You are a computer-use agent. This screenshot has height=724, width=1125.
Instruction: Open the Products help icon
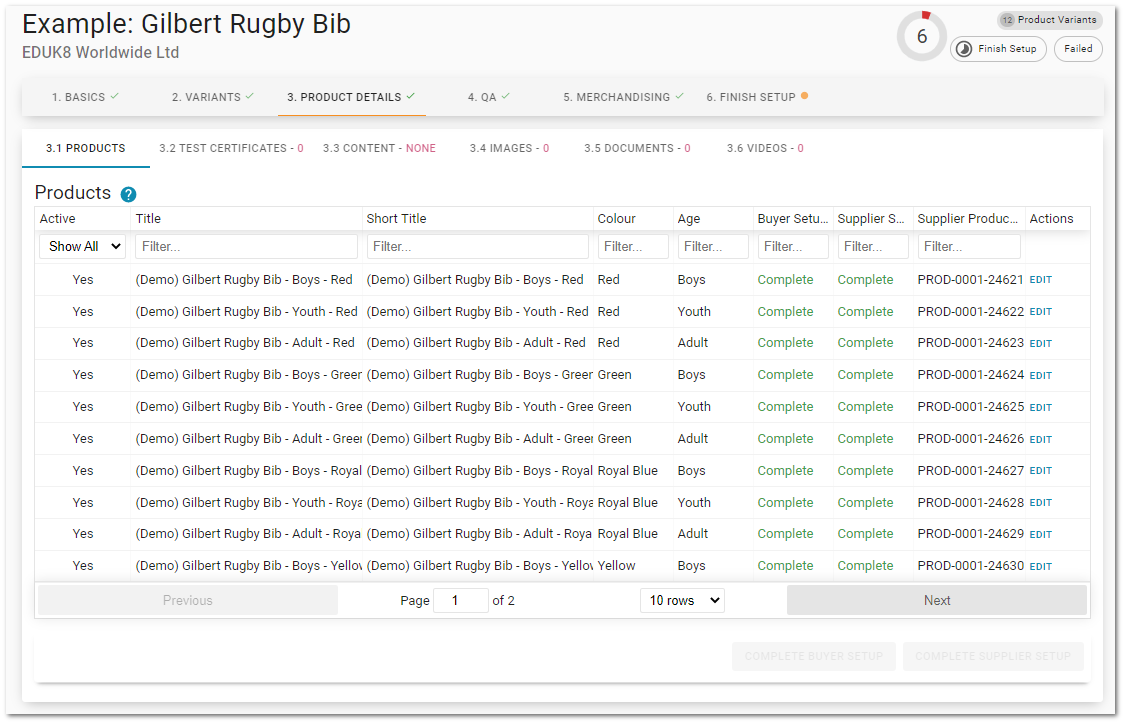click(x=128, y=194)
